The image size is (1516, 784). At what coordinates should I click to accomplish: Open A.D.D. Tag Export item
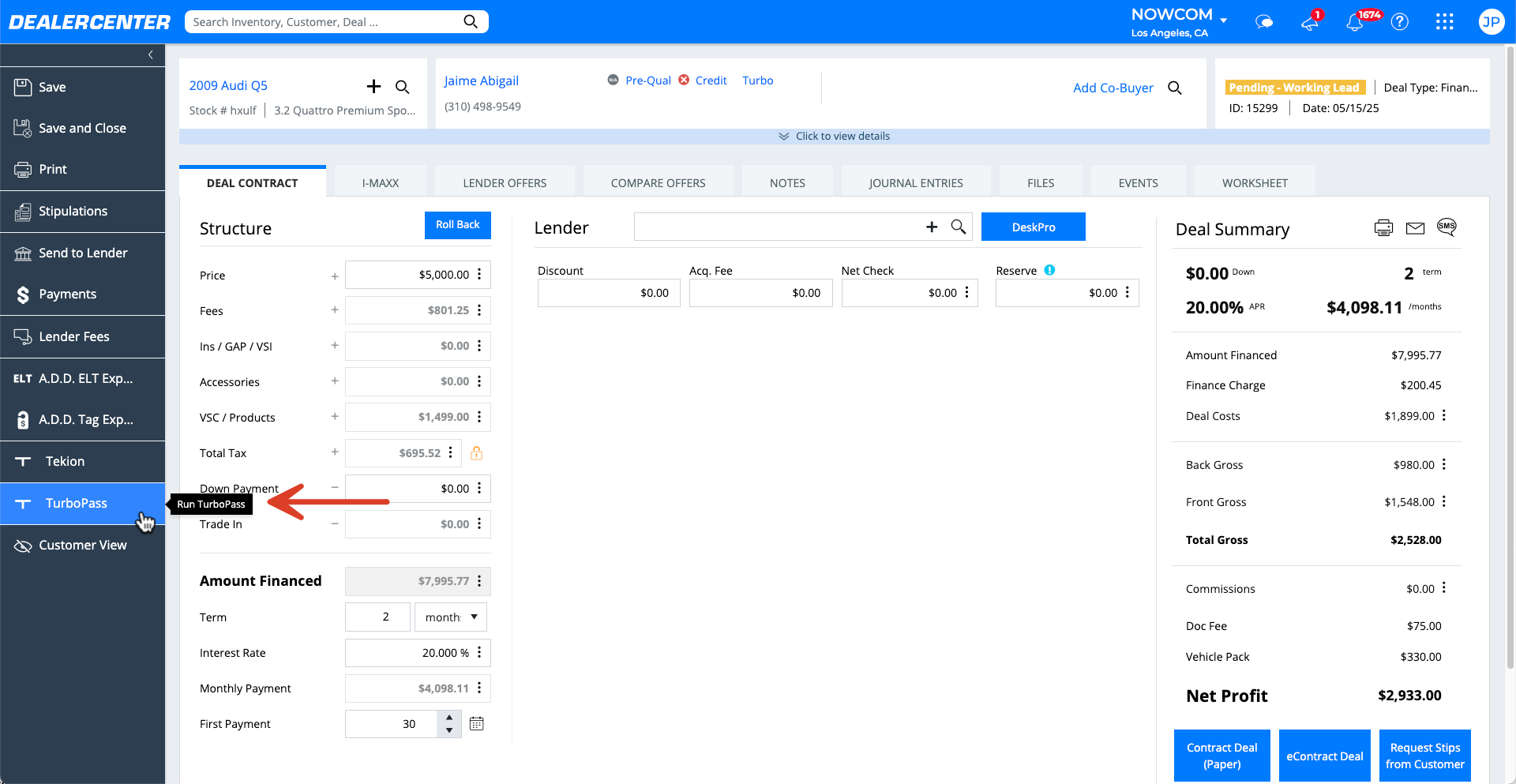pyautogui.click(x=83, y=419)
